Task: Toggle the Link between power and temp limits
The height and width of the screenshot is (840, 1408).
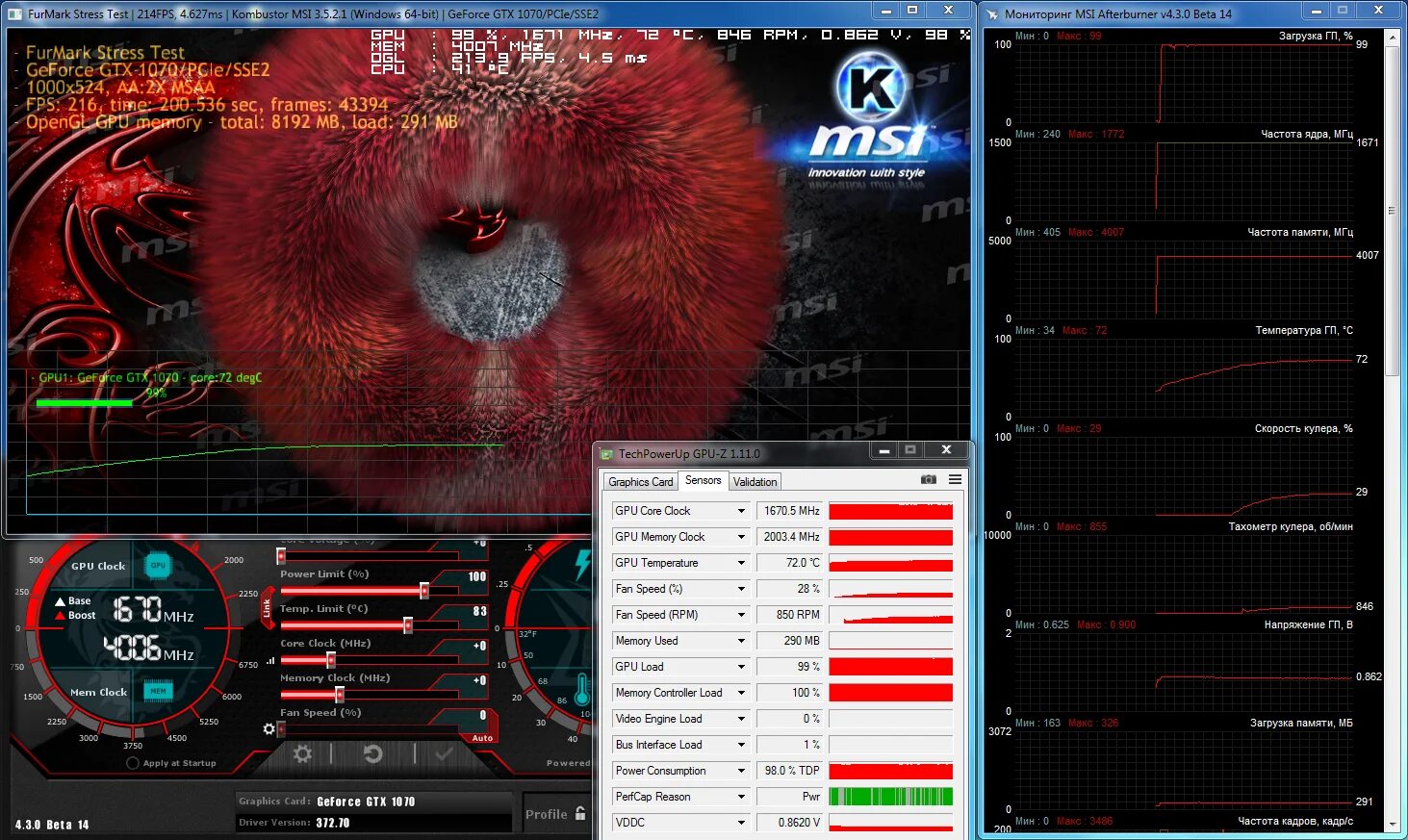Action: point(267,609)
